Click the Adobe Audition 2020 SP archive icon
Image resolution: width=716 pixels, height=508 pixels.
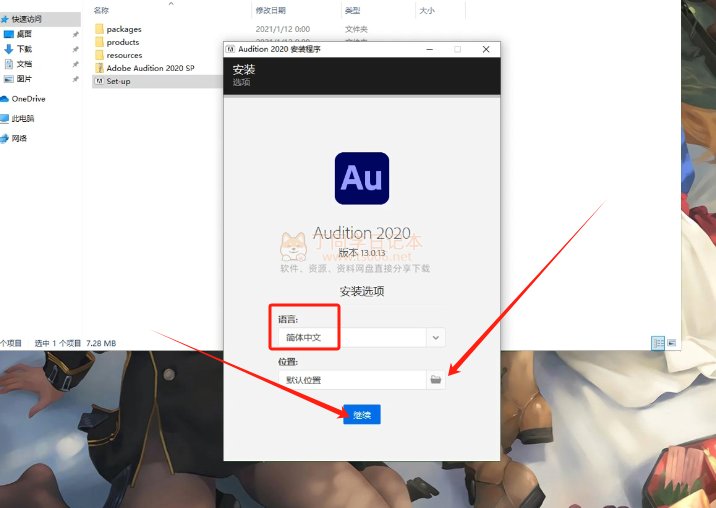[x=100, y=68]
